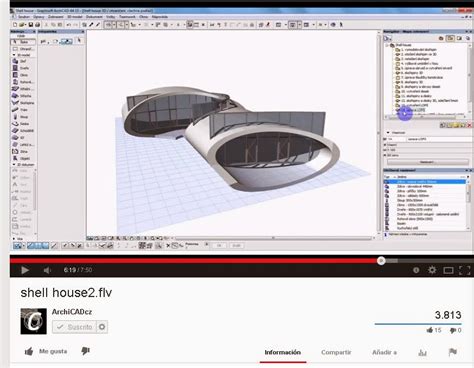Select the Arrow (Šipka) tool in the toolbox
Image resolution: width=474 pixels, height=368 pixels.
[23, 42]
